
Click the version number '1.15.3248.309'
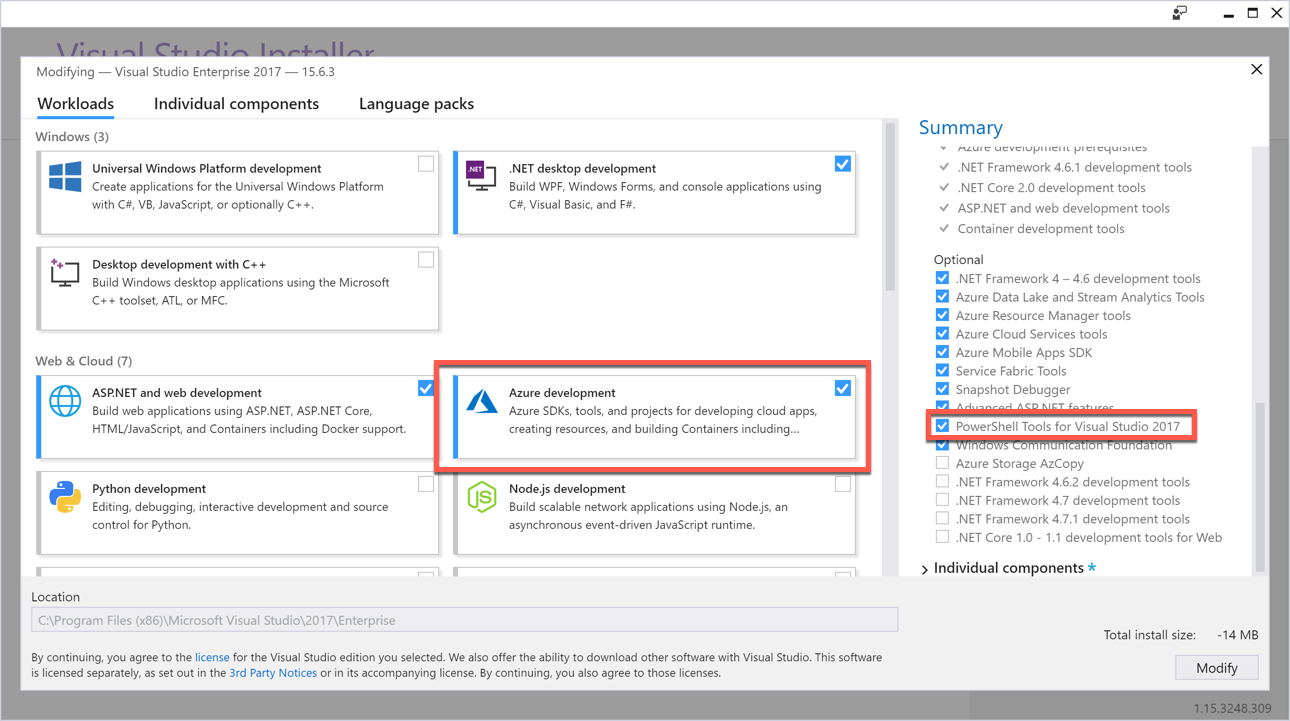tap(1233, 708)
